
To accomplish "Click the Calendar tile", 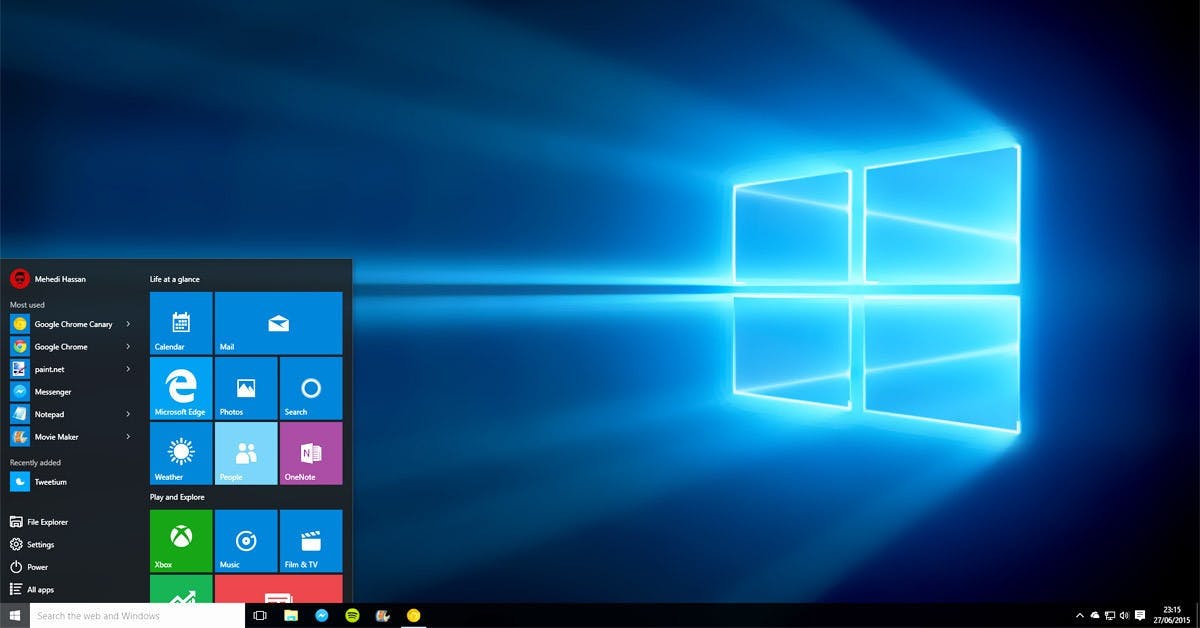I will 180,323.
